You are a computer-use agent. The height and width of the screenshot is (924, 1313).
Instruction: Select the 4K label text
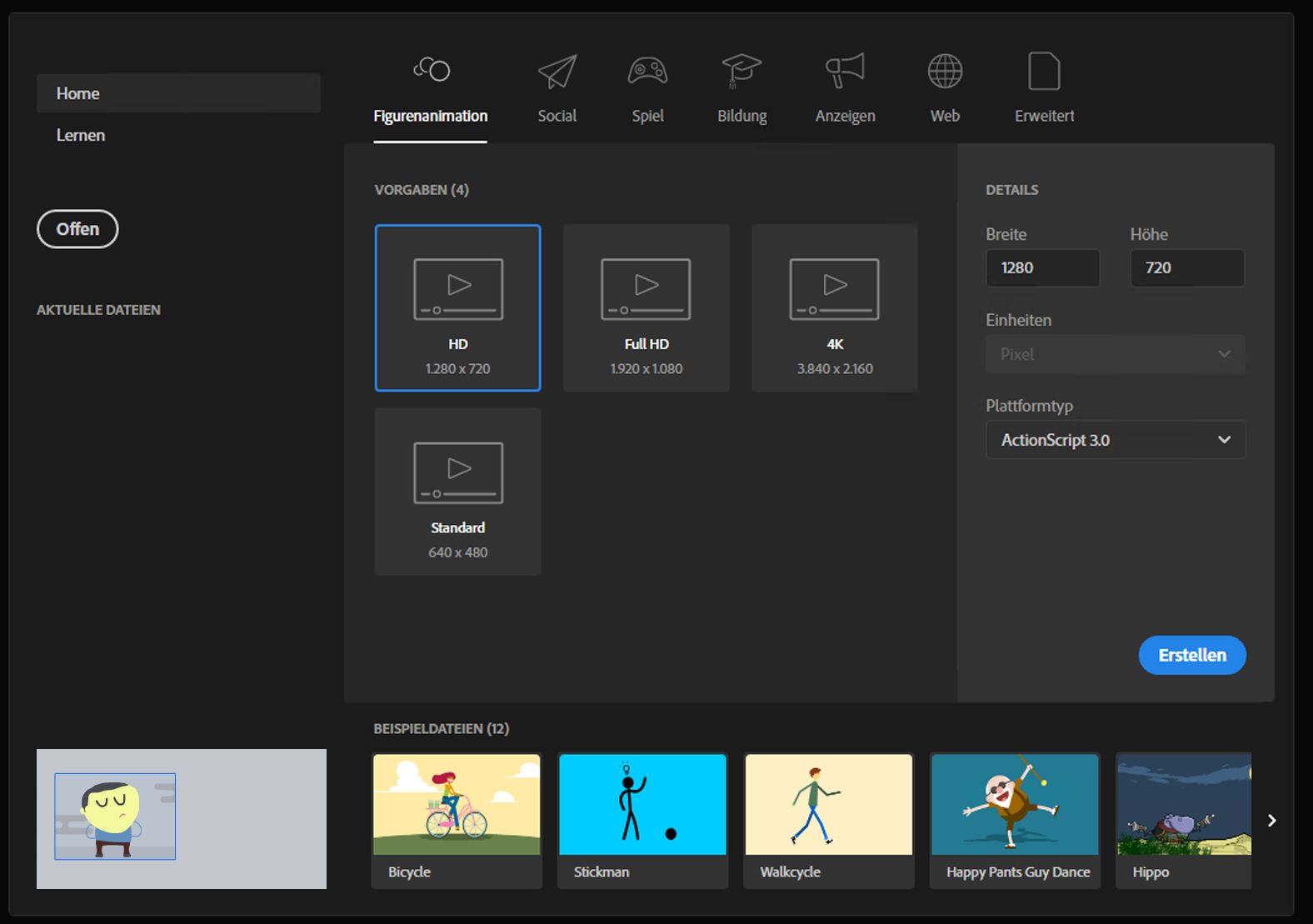pos(835,344)
